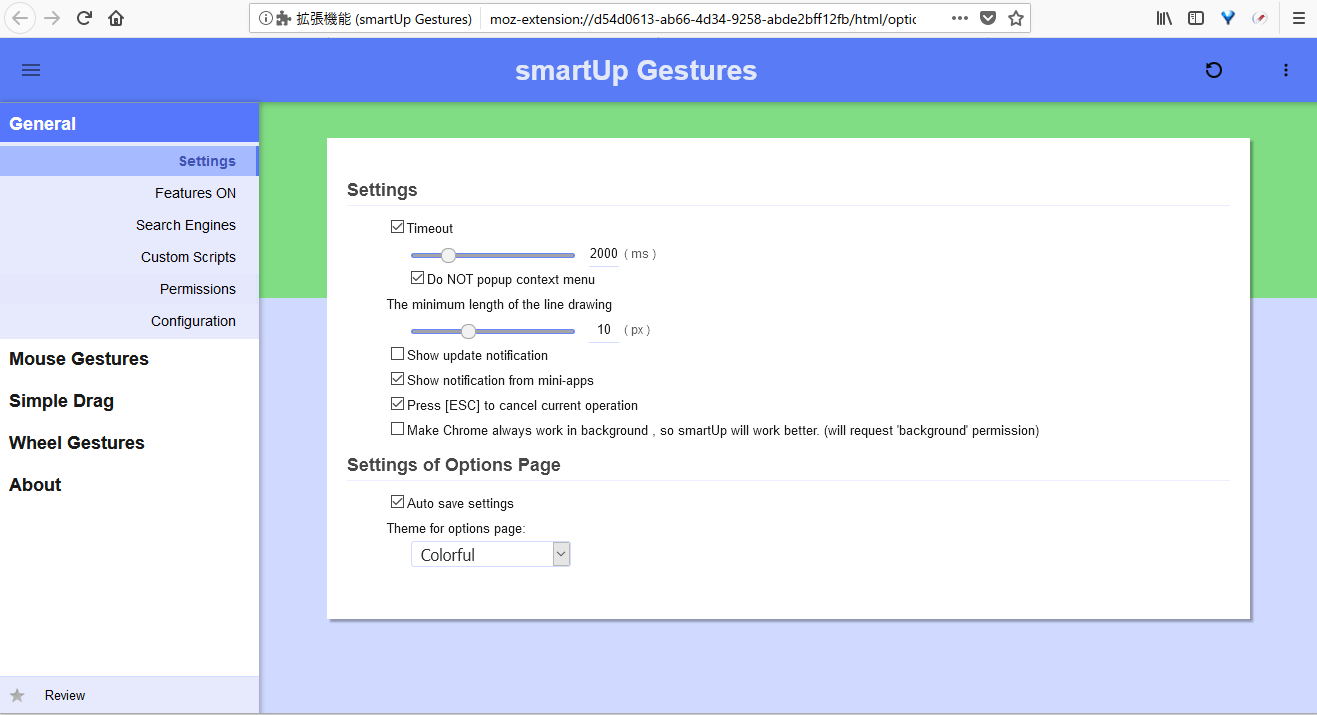The image size is (1317, 715).
Task: Open the Colorful theme dropdown
Action: pos(490,554)
